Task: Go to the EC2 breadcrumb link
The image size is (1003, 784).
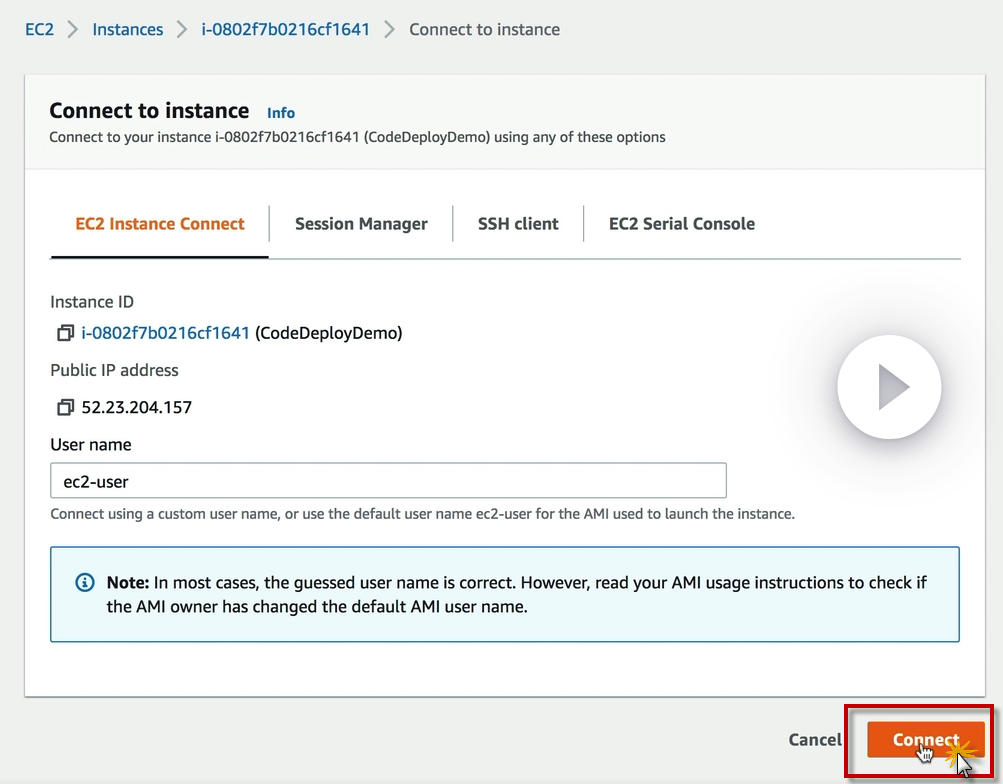Action: 40,29
